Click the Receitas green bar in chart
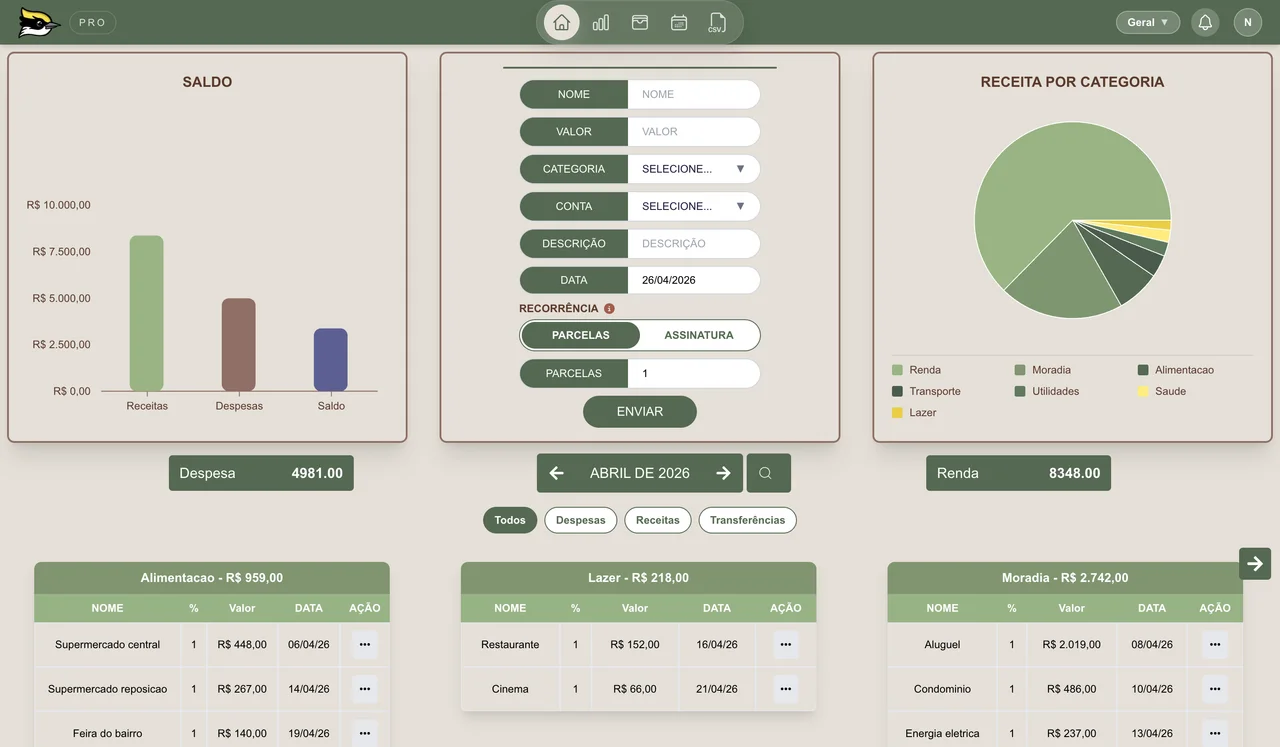Image resolution: width=1280 pixels, height=747 pixels. (147, 313)
